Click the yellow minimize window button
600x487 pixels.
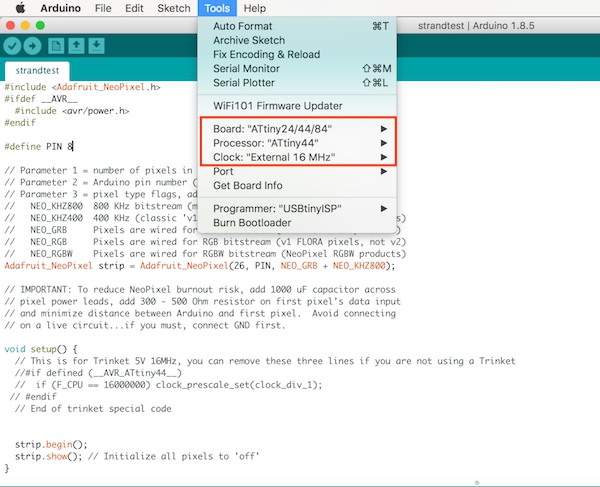[25, 26]
